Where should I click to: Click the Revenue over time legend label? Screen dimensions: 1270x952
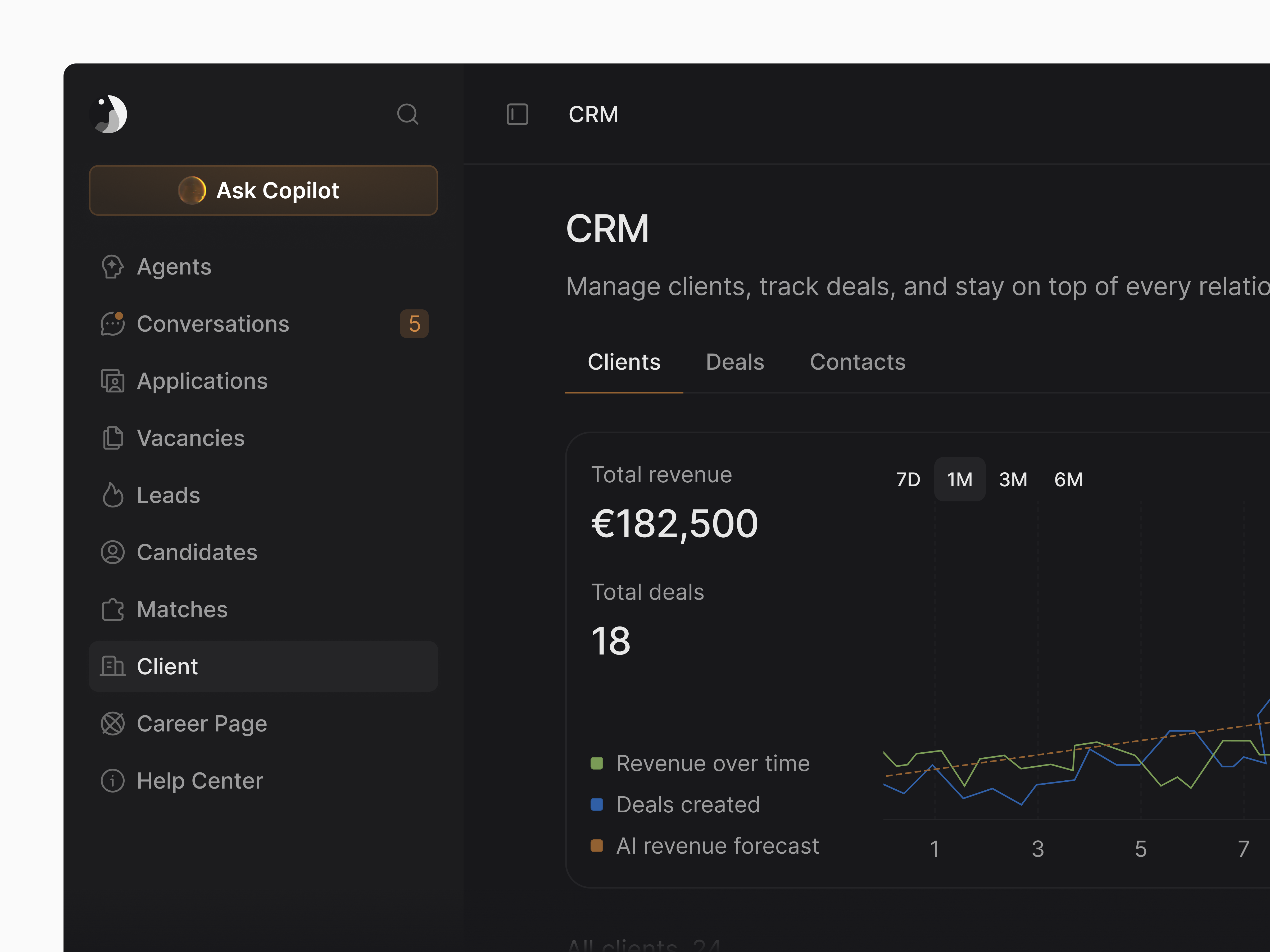point(713,763)
